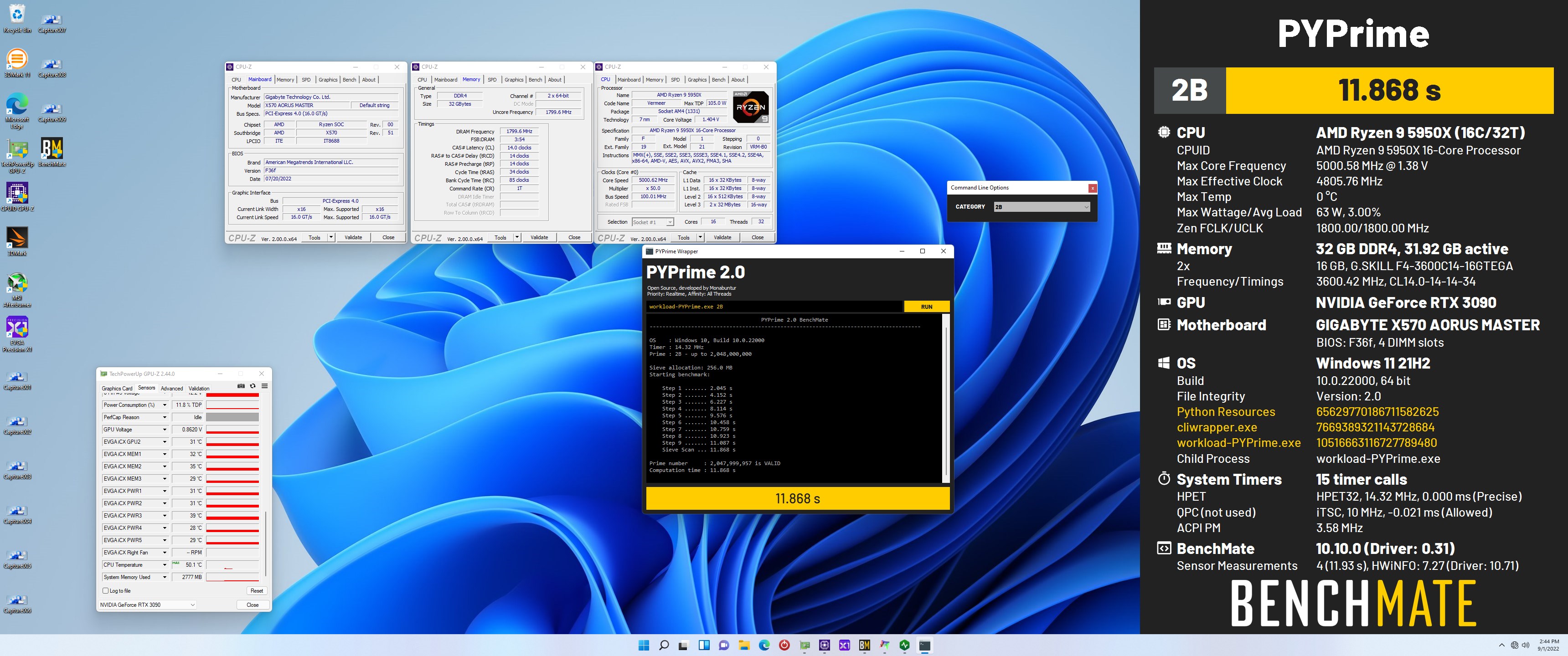
Task: Switch to the Graphics Card tab in GPU-Z
Action: [117, 388]
